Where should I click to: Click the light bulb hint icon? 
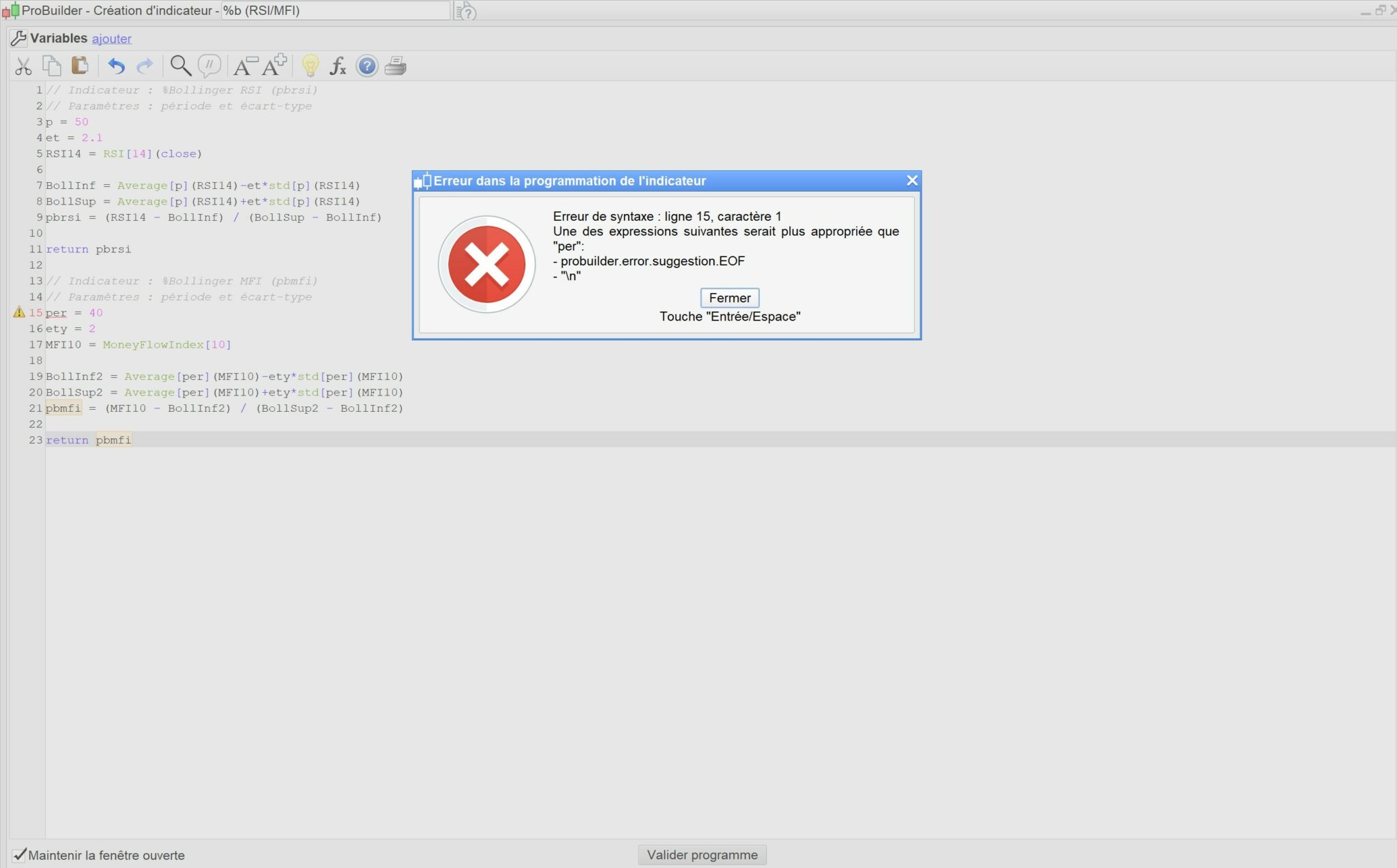(310, 65)
